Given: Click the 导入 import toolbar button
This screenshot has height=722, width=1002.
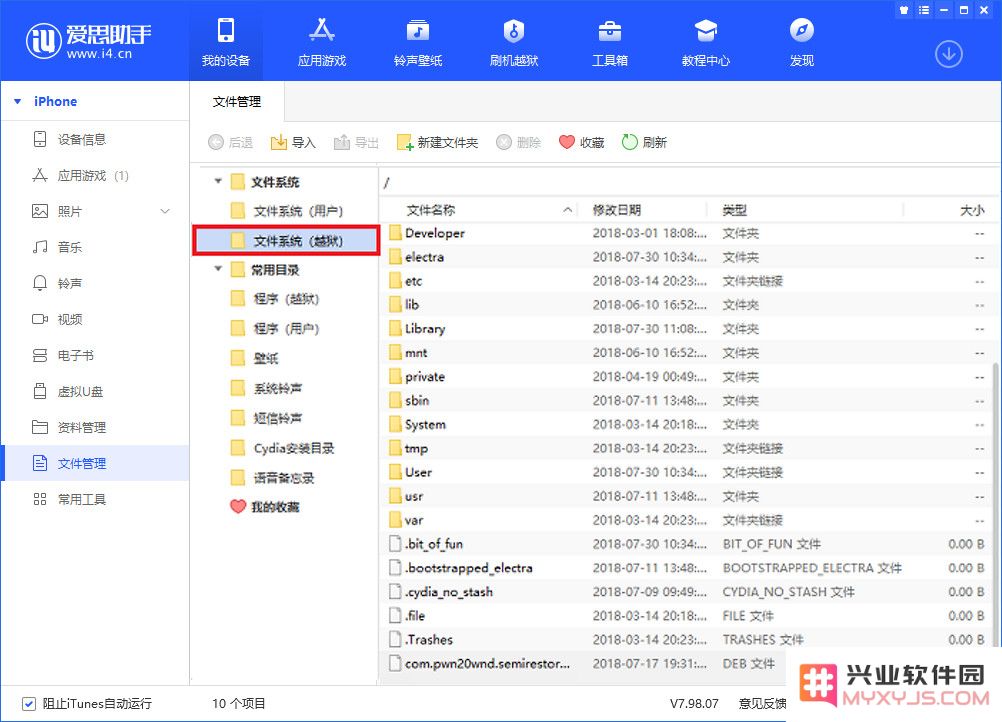Looking at the screenshot, I should 293,142.
